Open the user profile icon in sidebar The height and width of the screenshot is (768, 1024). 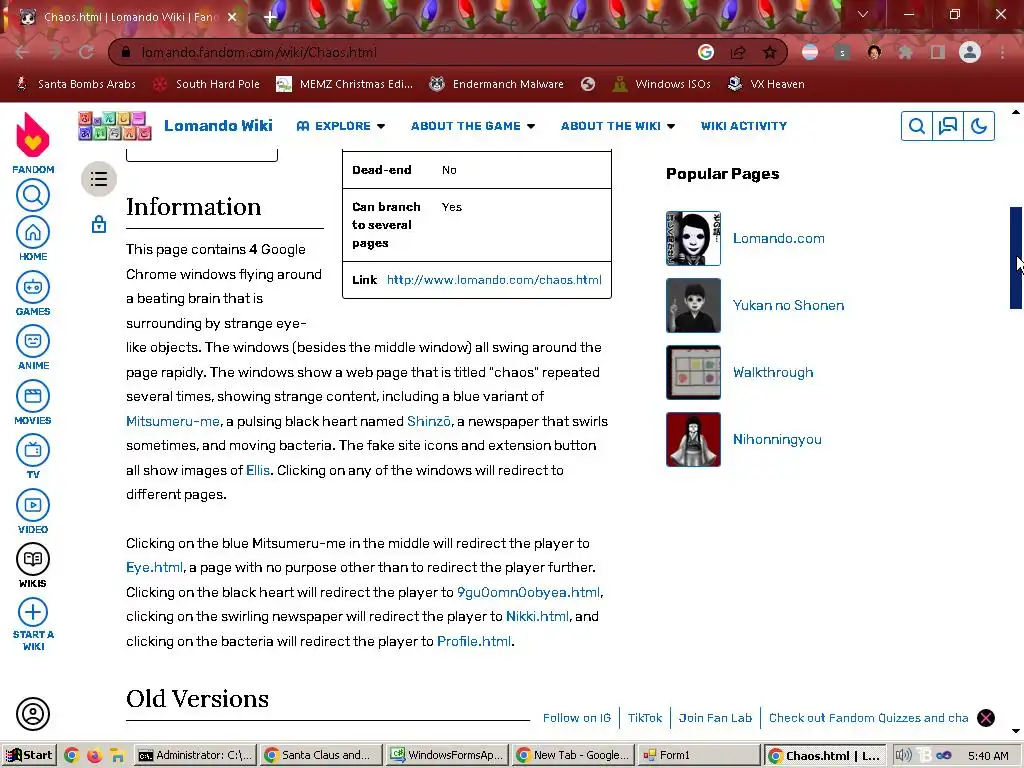click(x=33, y=714)
